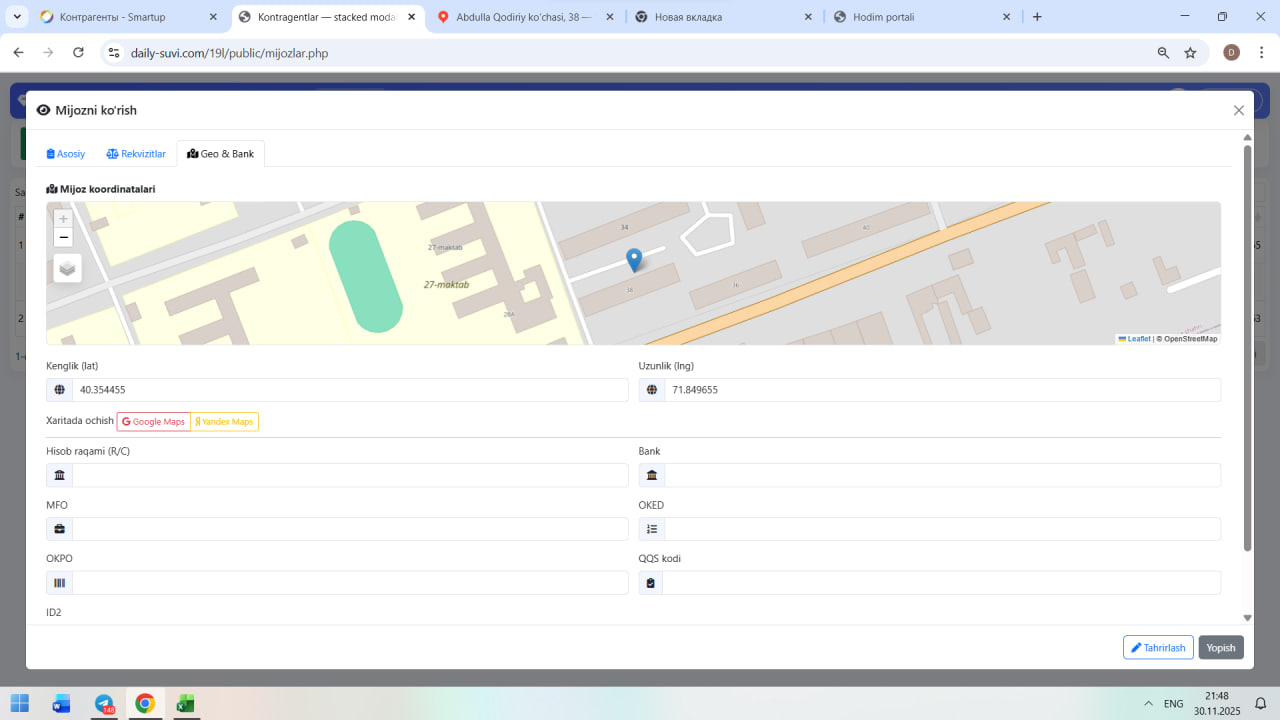Zoom in on the Leaflet map
The height and width of the screenshot is (720, 1280).
click(x=63, y=218)
